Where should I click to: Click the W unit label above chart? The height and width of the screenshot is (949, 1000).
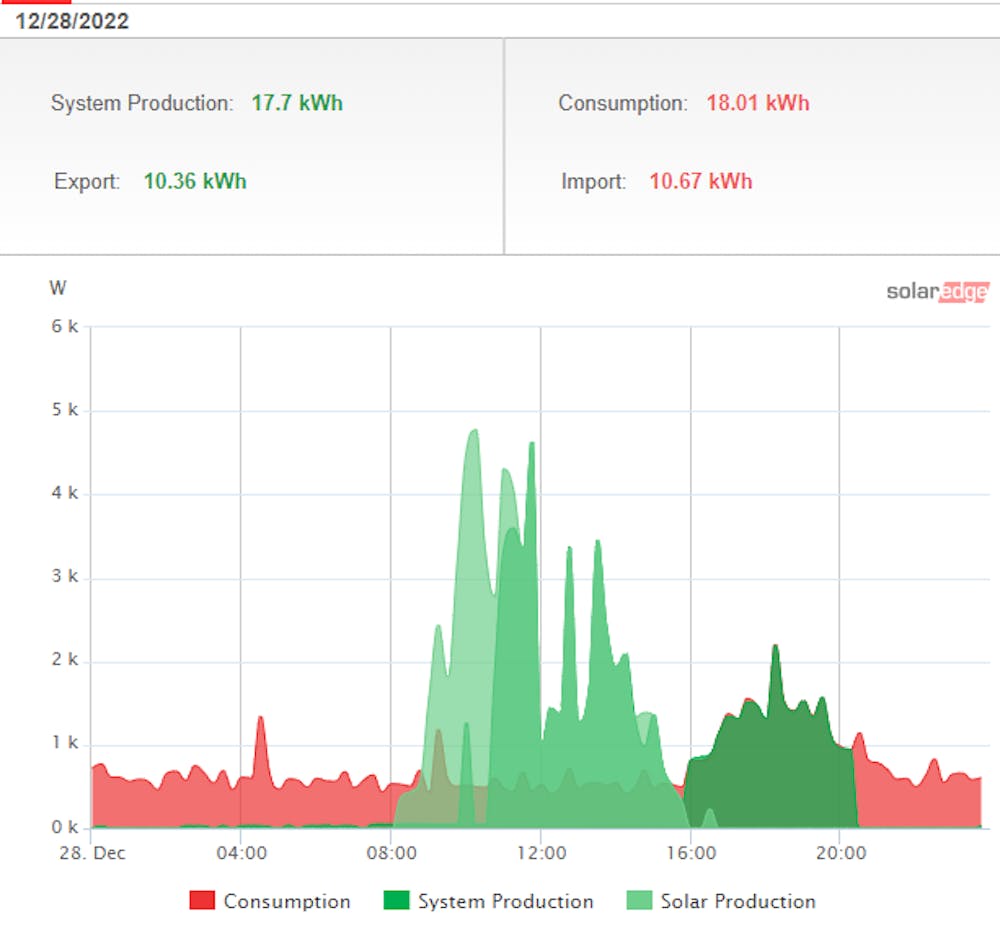click(57, 288)
